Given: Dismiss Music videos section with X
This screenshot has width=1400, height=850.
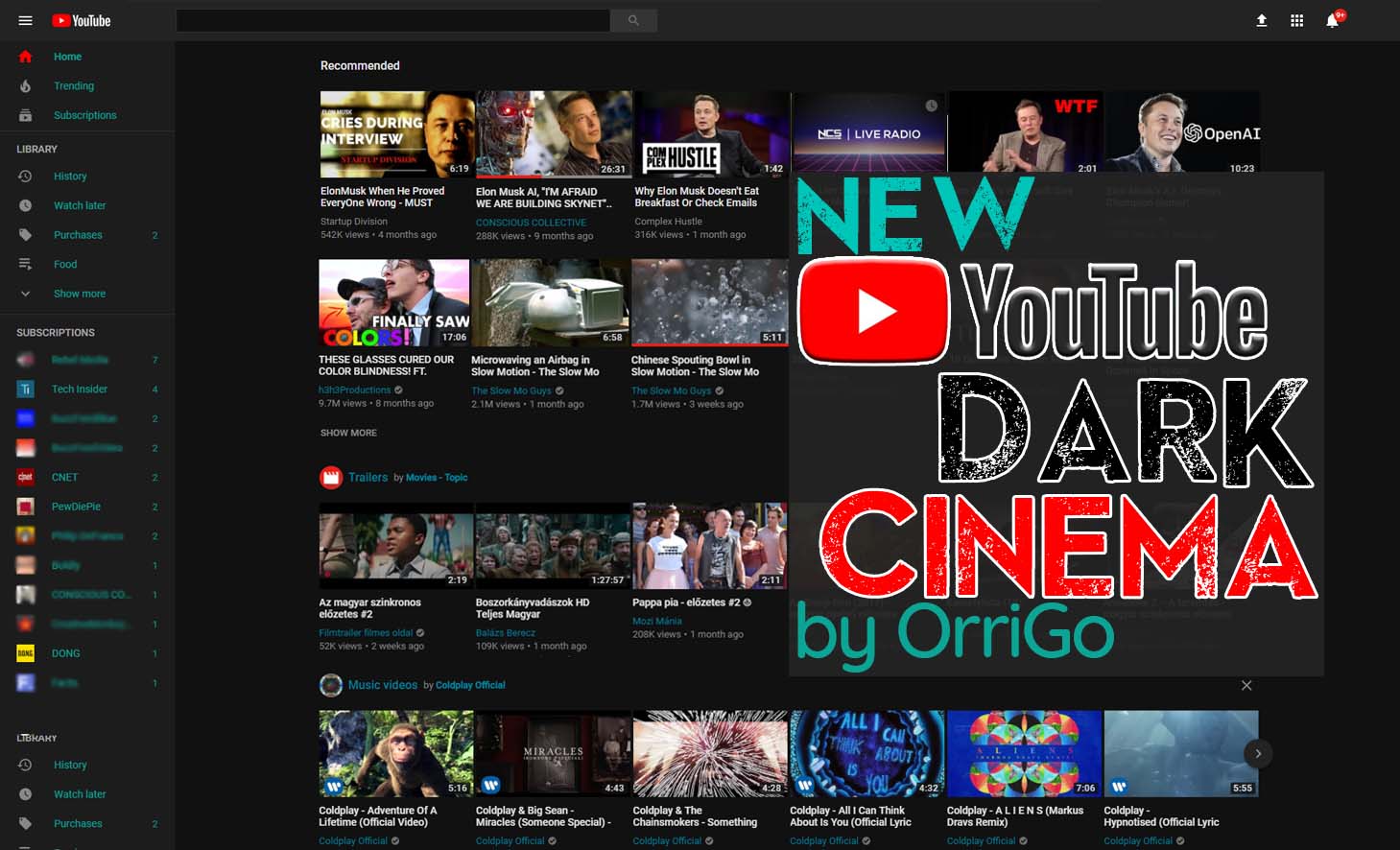Looking at the screenshot, I should pyautogui.click(x=1246, y=685).
